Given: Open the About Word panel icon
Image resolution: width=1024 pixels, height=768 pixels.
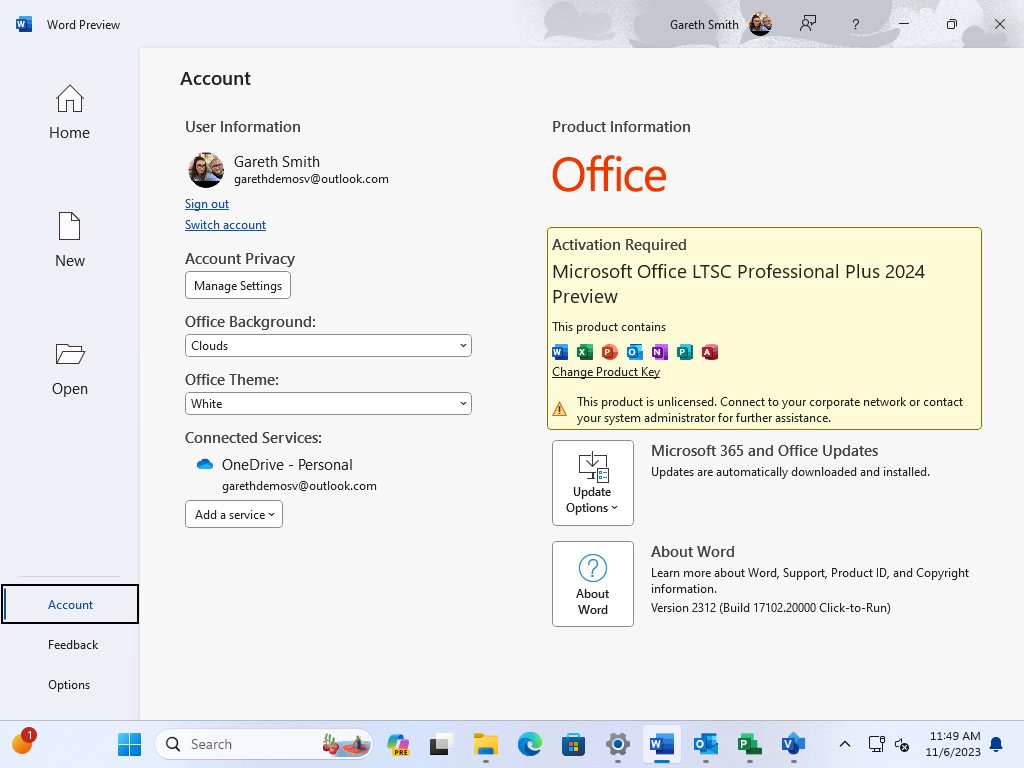Looking at the screenshot, I should 592,570.
